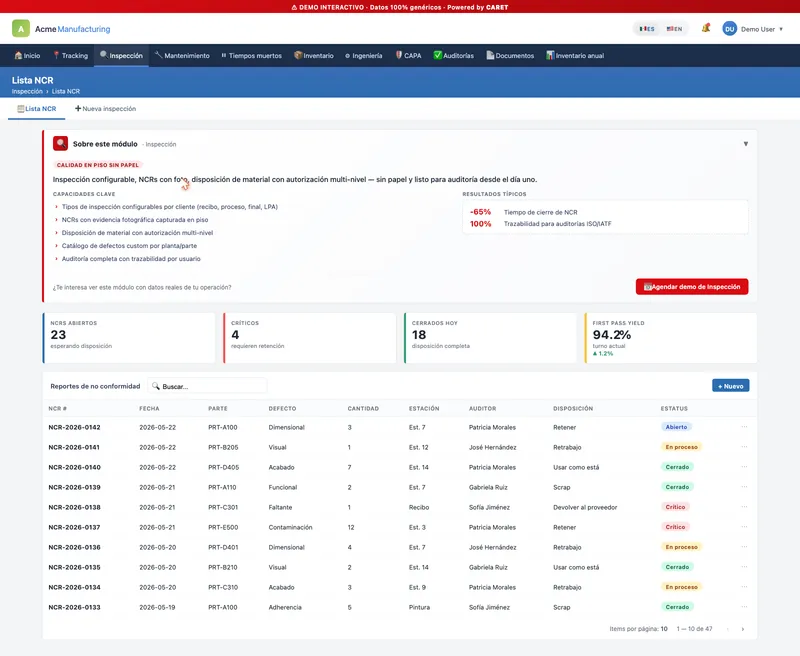Click the Cerrados hoy card
The height and width of the screenshot is (656, 800).
tap(490, 338)
